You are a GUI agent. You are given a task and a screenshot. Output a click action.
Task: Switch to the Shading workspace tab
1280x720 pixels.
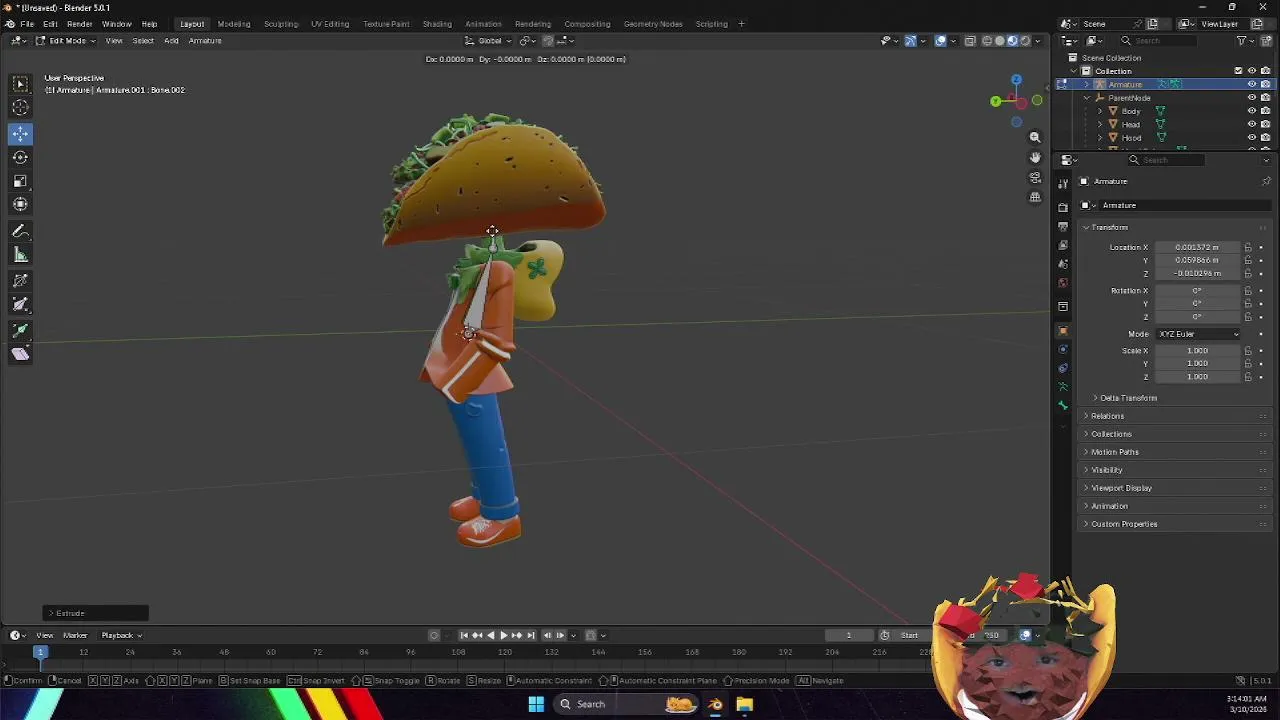(x=437, y=24)
